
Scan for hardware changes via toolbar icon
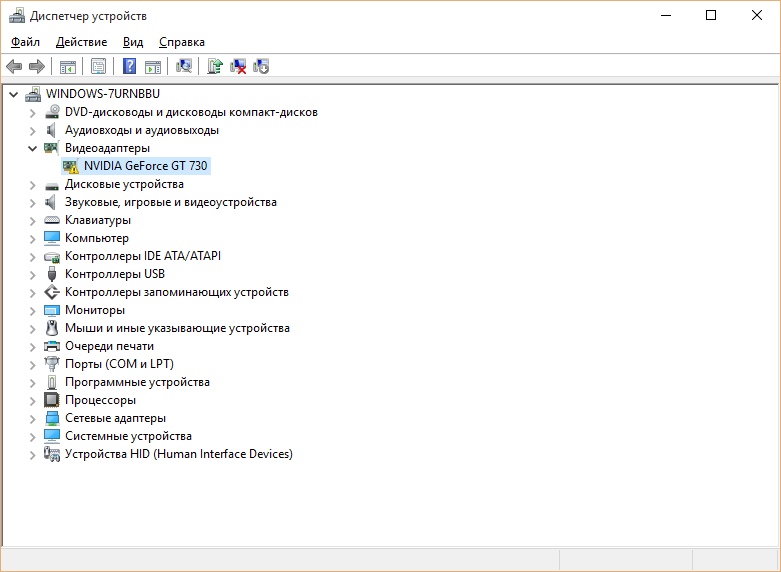[x=184, y=66]
